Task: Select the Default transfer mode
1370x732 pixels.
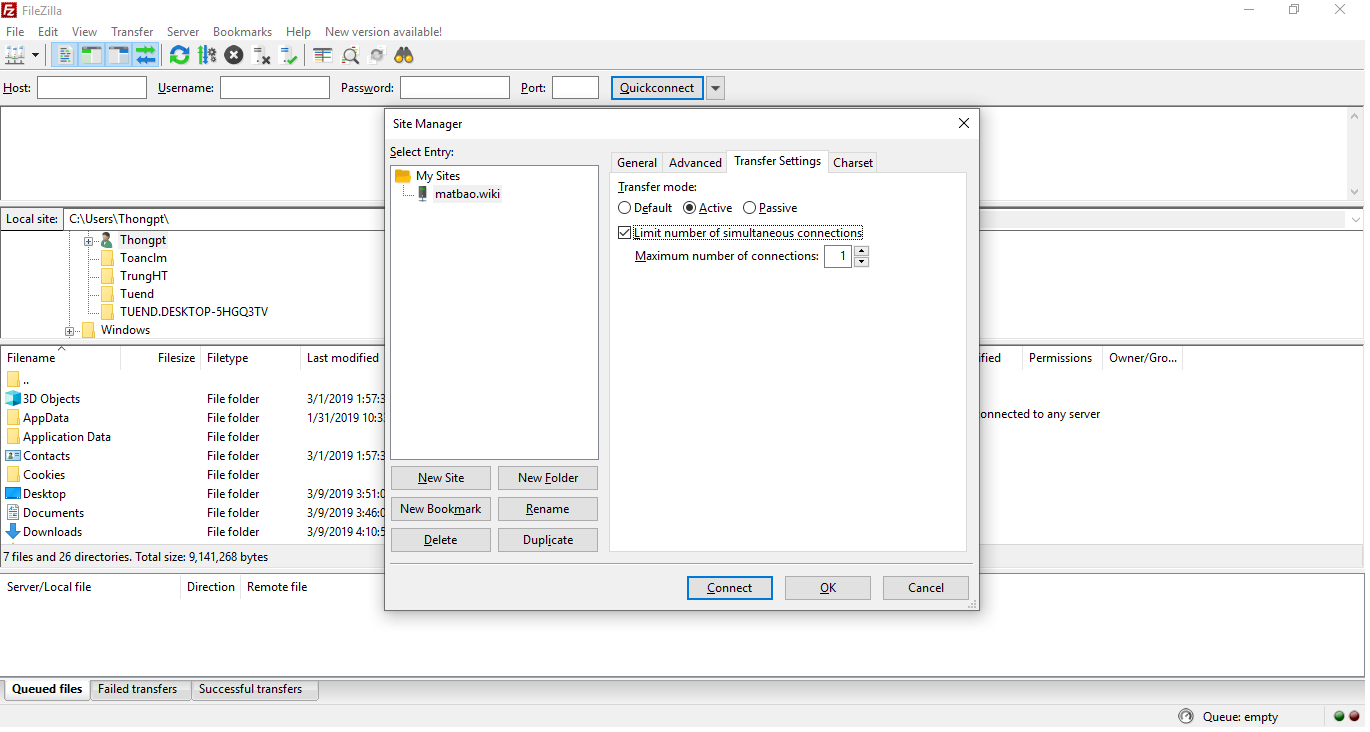Action: pos(625,208)
